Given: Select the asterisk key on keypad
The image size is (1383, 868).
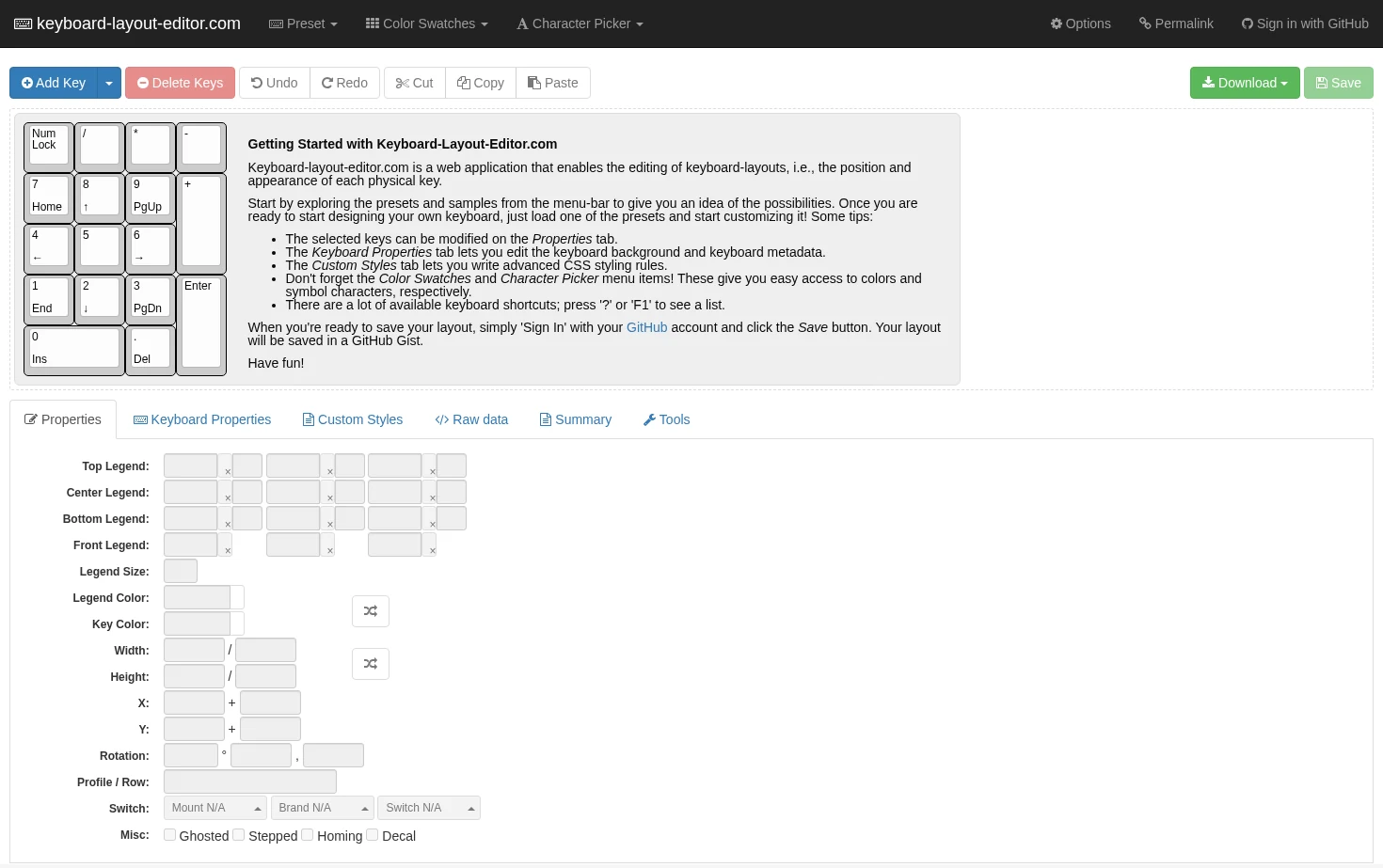Looking at the screenshot, I should 151,148.
